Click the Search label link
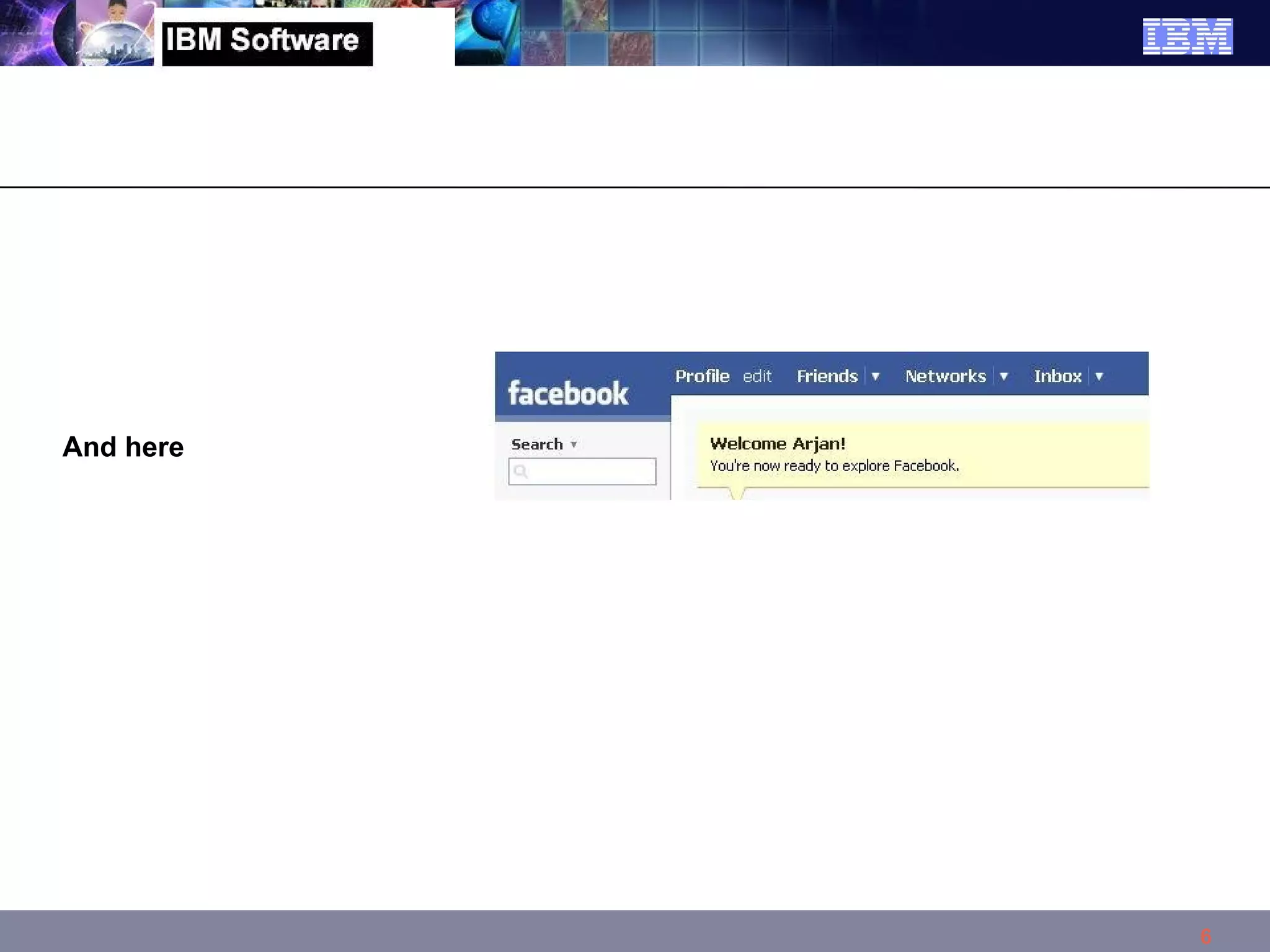This screenshot has height=952, width=1270. pyautogui.click(x=536, y=444)
